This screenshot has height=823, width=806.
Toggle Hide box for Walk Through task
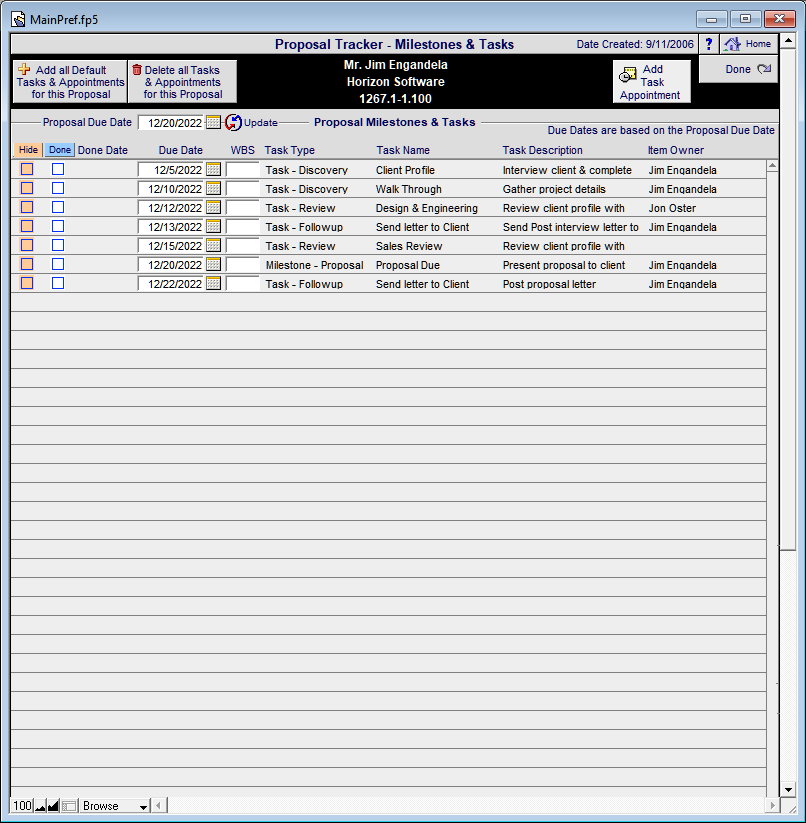coord(27,188)
